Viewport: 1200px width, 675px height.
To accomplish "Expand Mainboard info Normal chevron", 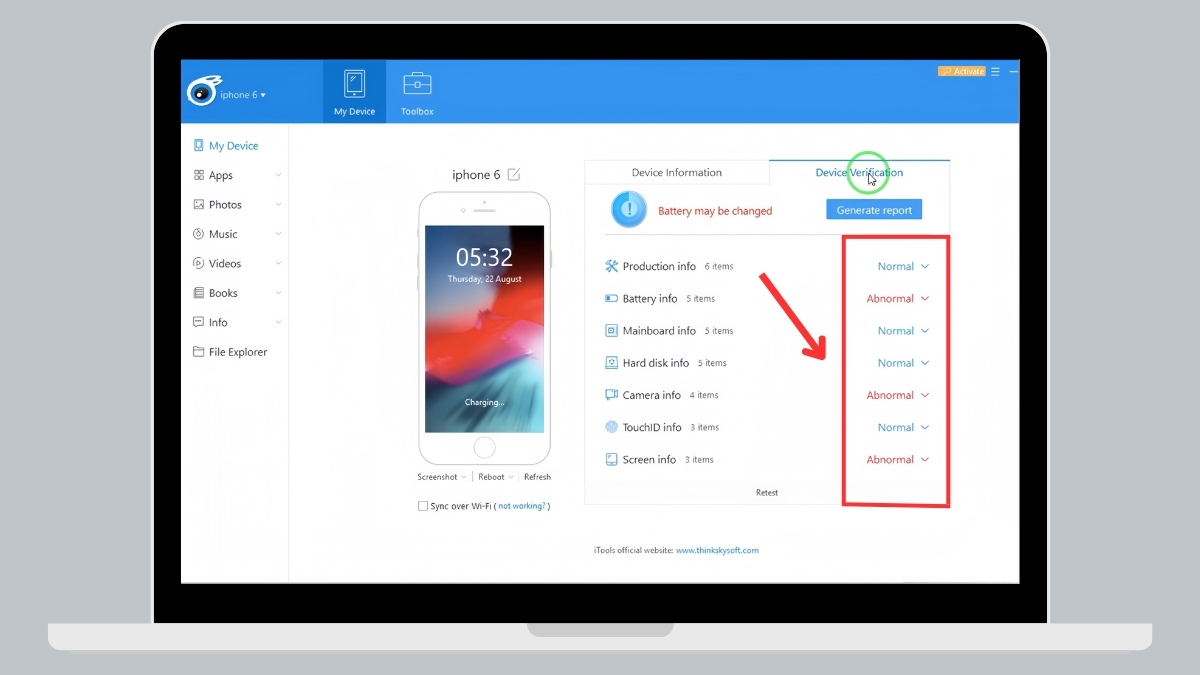I will tap(925, 331).
